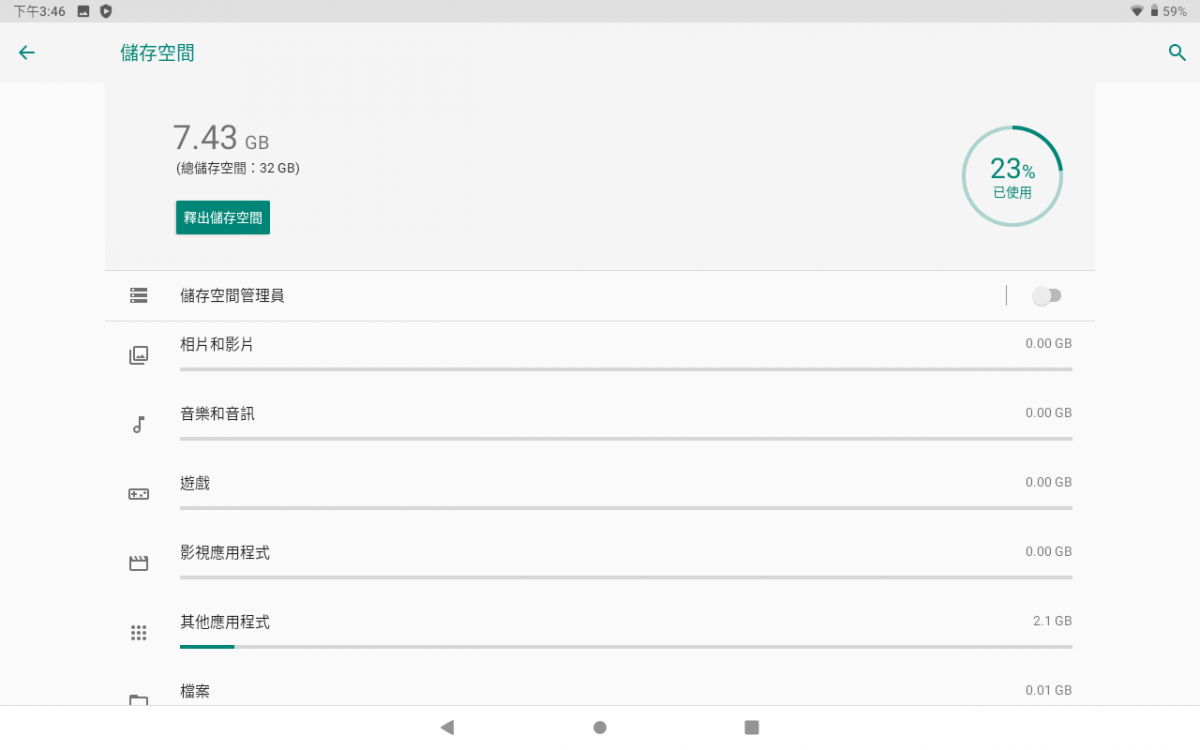Open the 儲存空間管理員 settings entry
This screenshot has height=750, width=1200.
[x=556, y=296]
